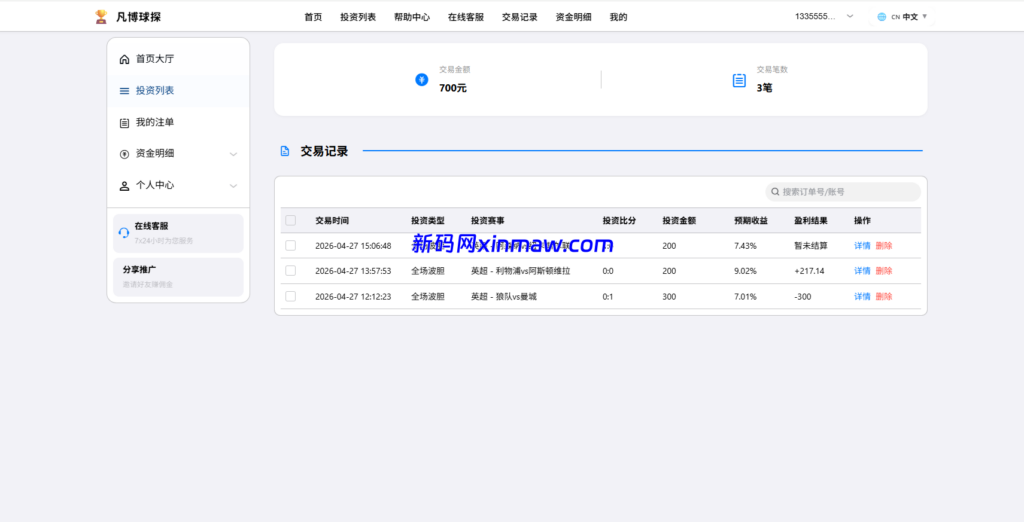Click the 英超 - 利物浦vs阿斯顿维拉 match cell

[520, 270]
